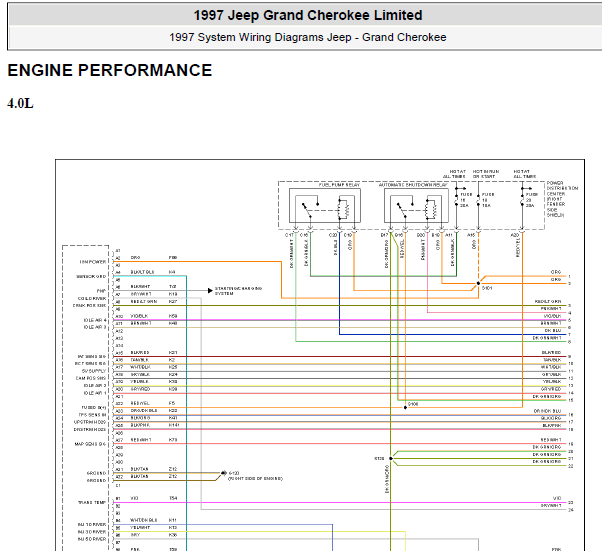This screenshot has width=602, height=551.
Task: Click the "SENSOR GRD" pin label
Action: click(91, 276)
